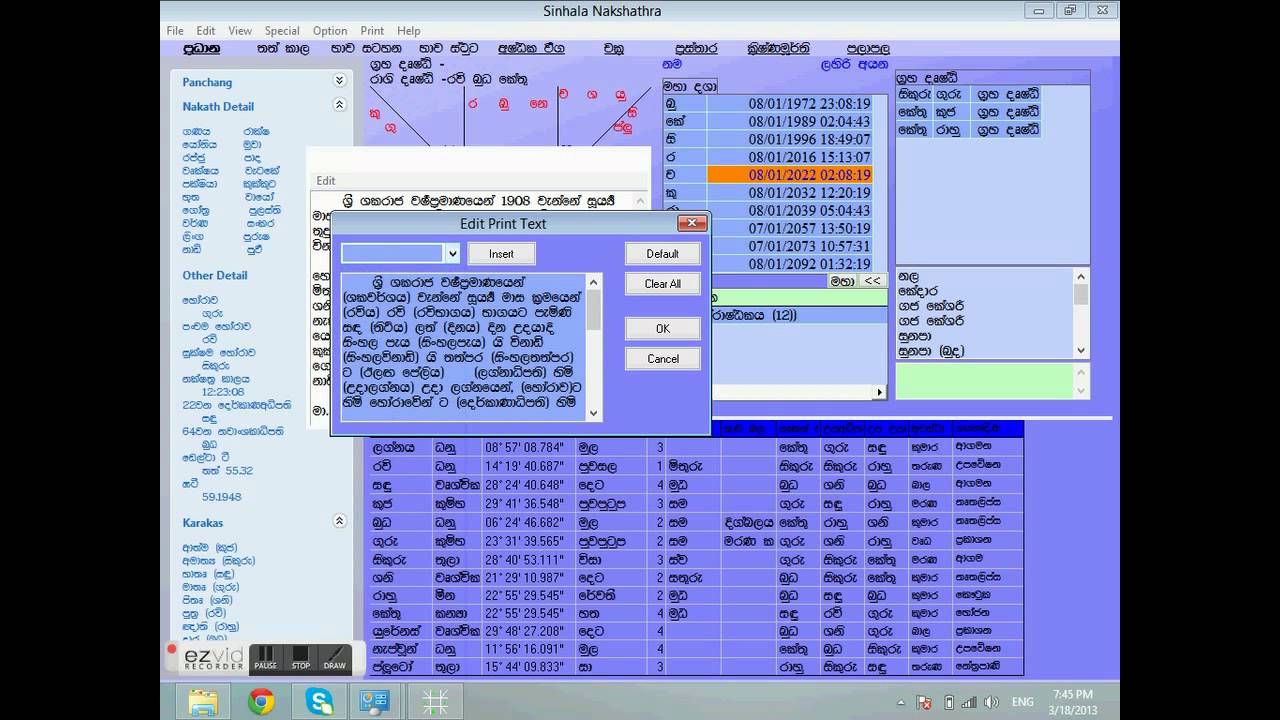Screen dimensions: 1280x720
Task: Open the File menu
Action: click(175, 31)
